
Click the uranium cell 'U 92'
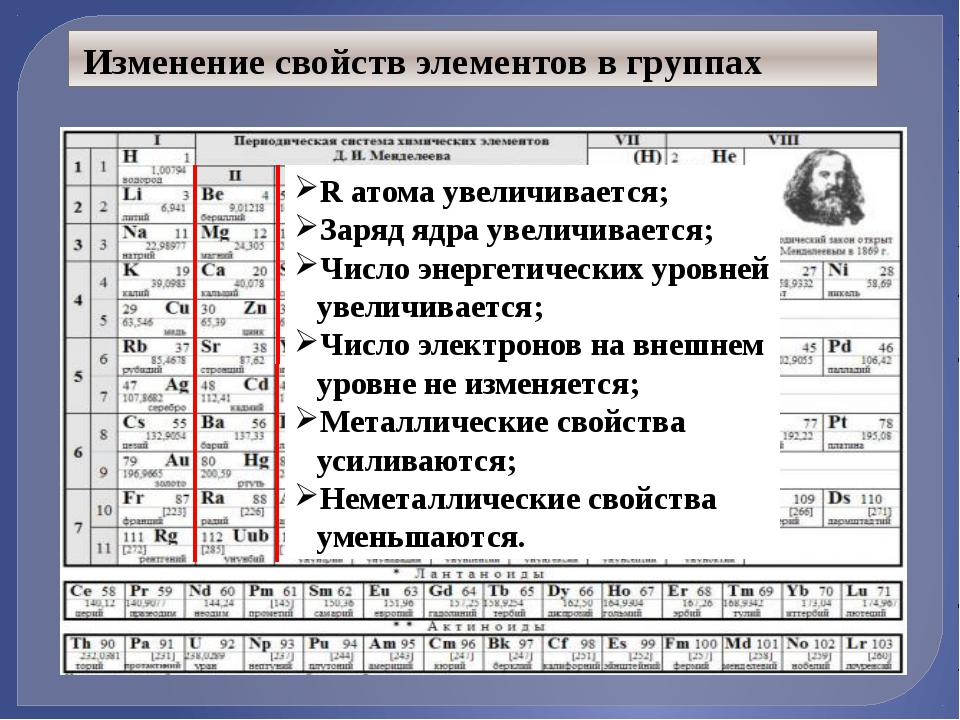click(x=213, y=653)
